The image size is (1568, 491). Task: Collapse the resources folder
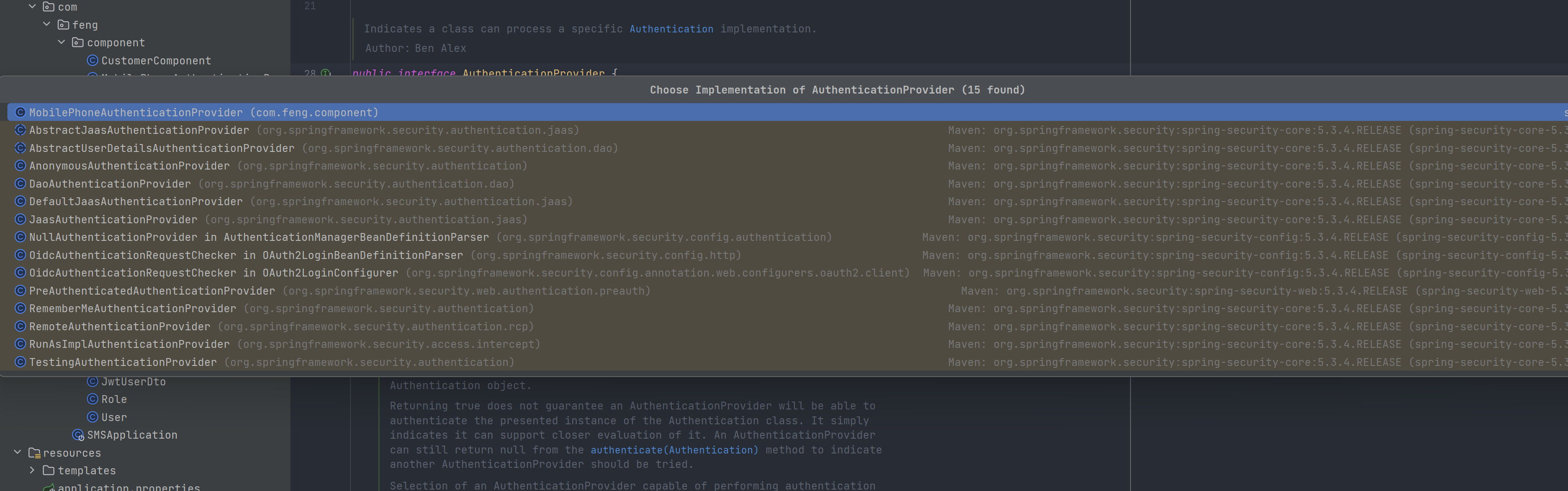18,453
